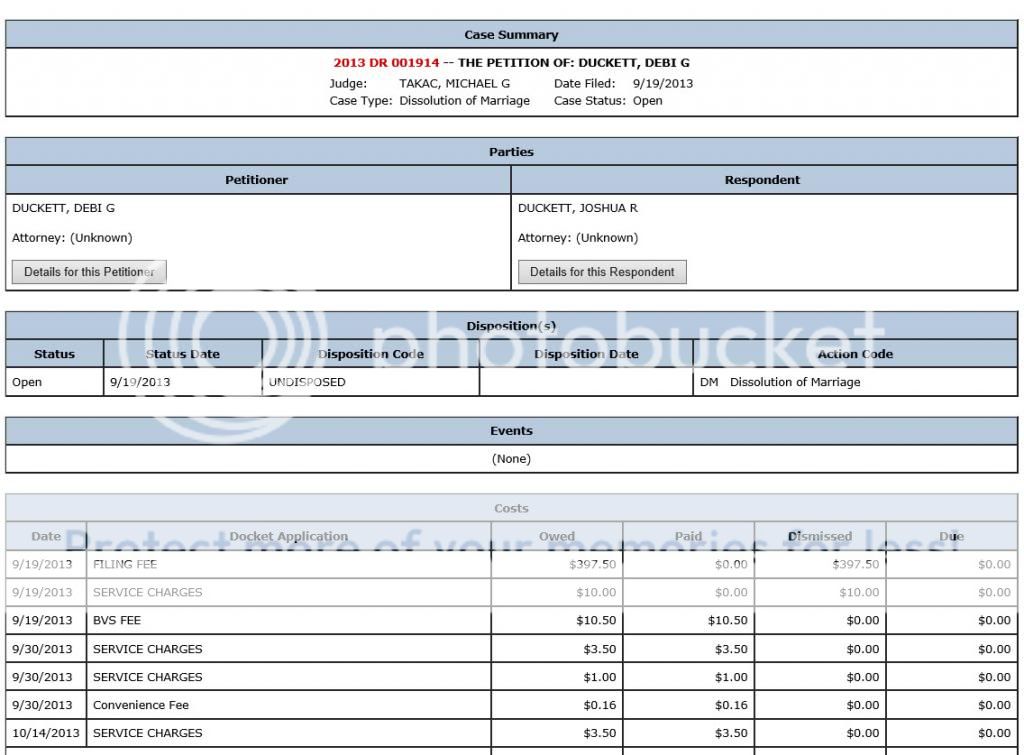Viewport: 1024px width, 755px height.
Task: Click the Parties section header
Action: pos(511,152)
